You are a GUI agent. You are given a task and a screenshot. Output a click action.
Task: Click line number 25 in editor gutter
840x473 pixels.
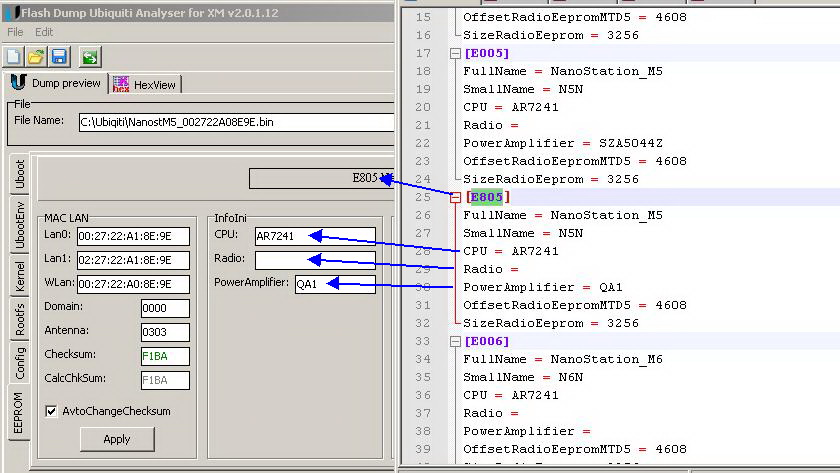click(423, 197)
